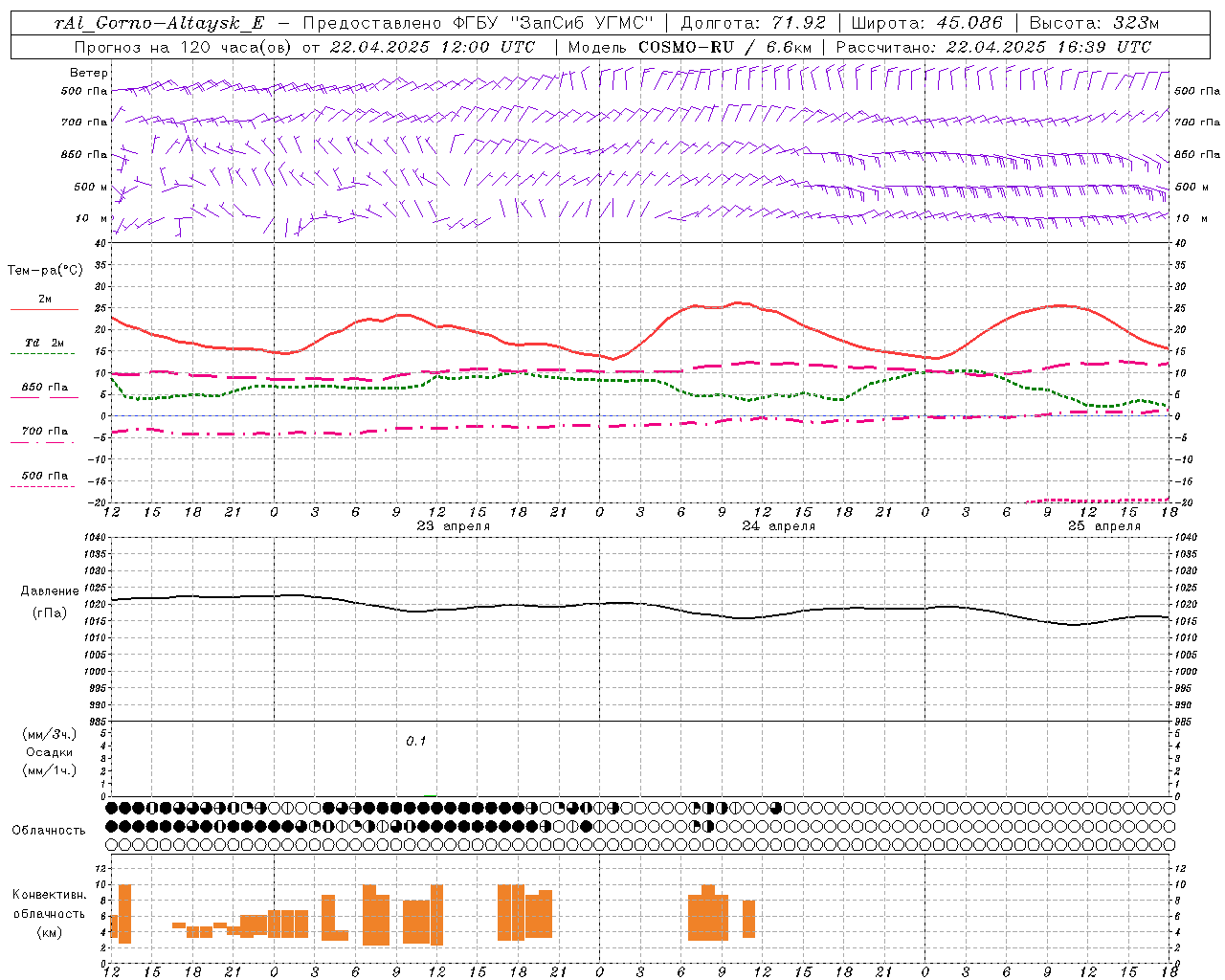
Task: Click the longitude value "Долгота: 71.92"
Action: 753,23
